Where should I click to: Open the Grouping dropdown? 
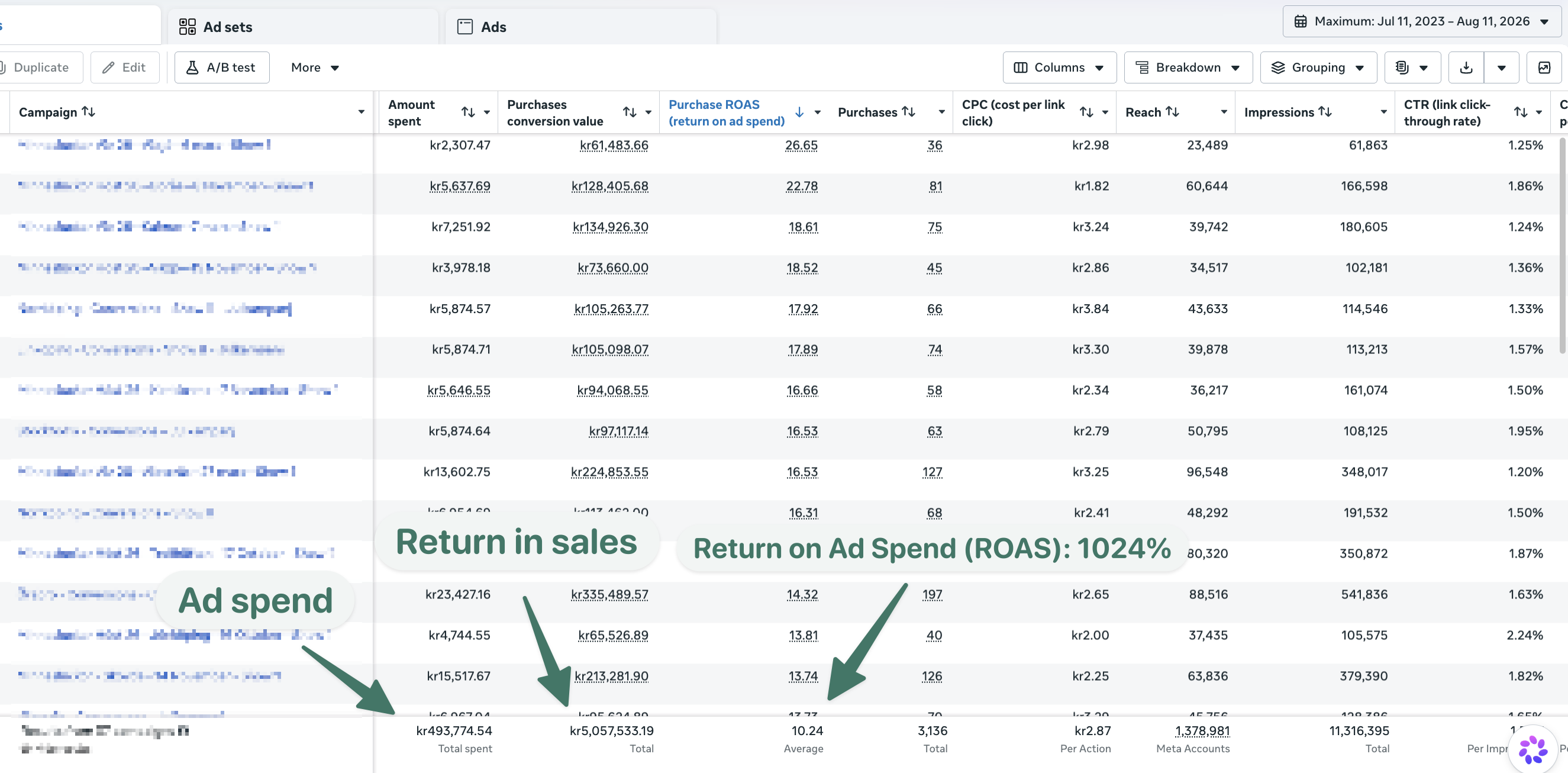tap(1318, 67)
